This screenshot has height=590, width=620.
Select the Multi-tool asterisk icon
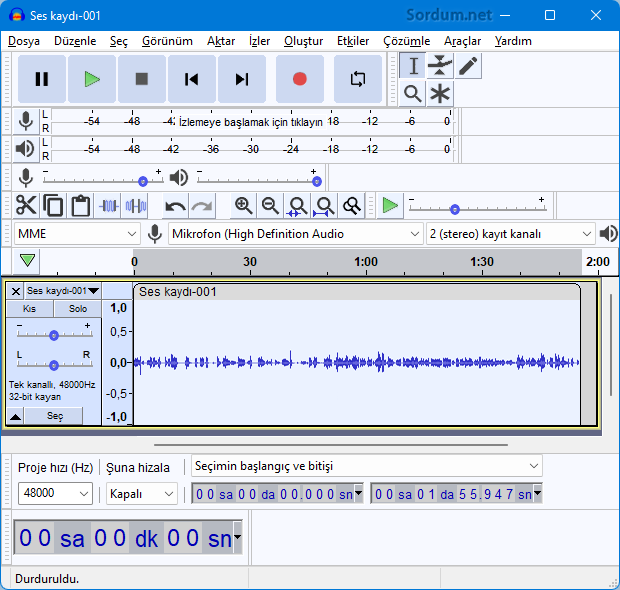tap(440, 94)
